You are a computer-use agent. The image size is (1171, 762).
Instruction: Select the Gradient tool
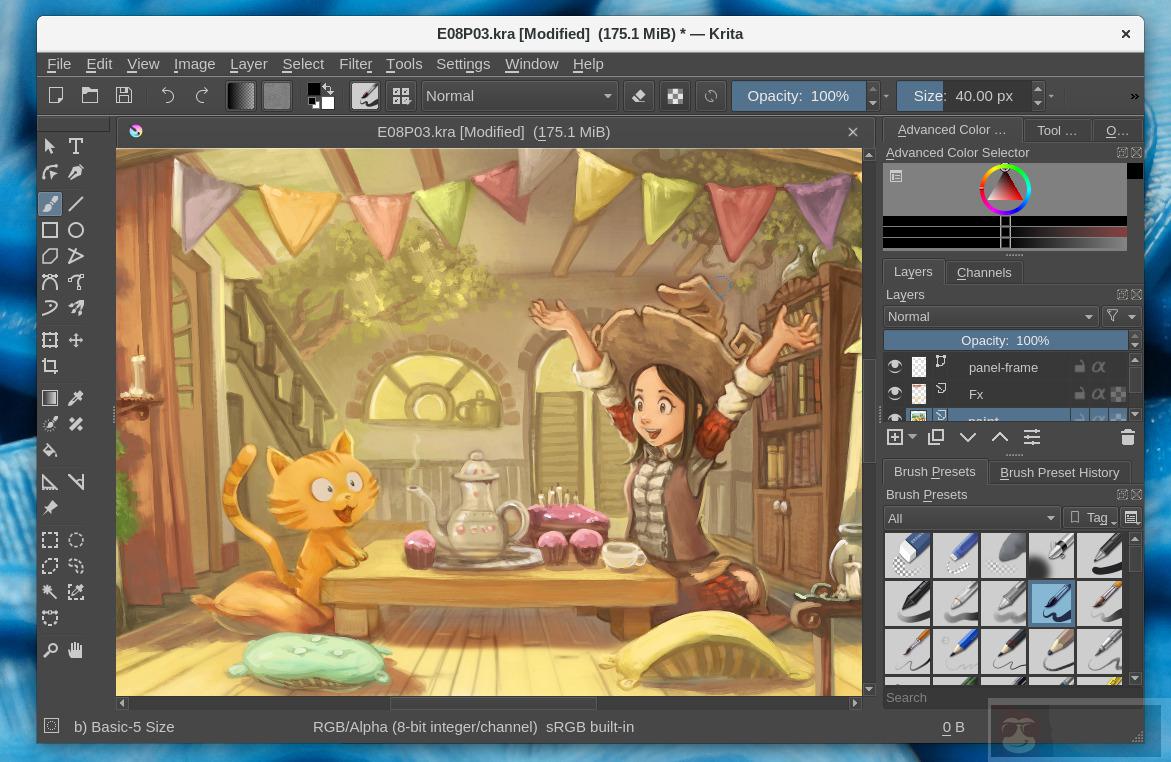coord(50,397)
